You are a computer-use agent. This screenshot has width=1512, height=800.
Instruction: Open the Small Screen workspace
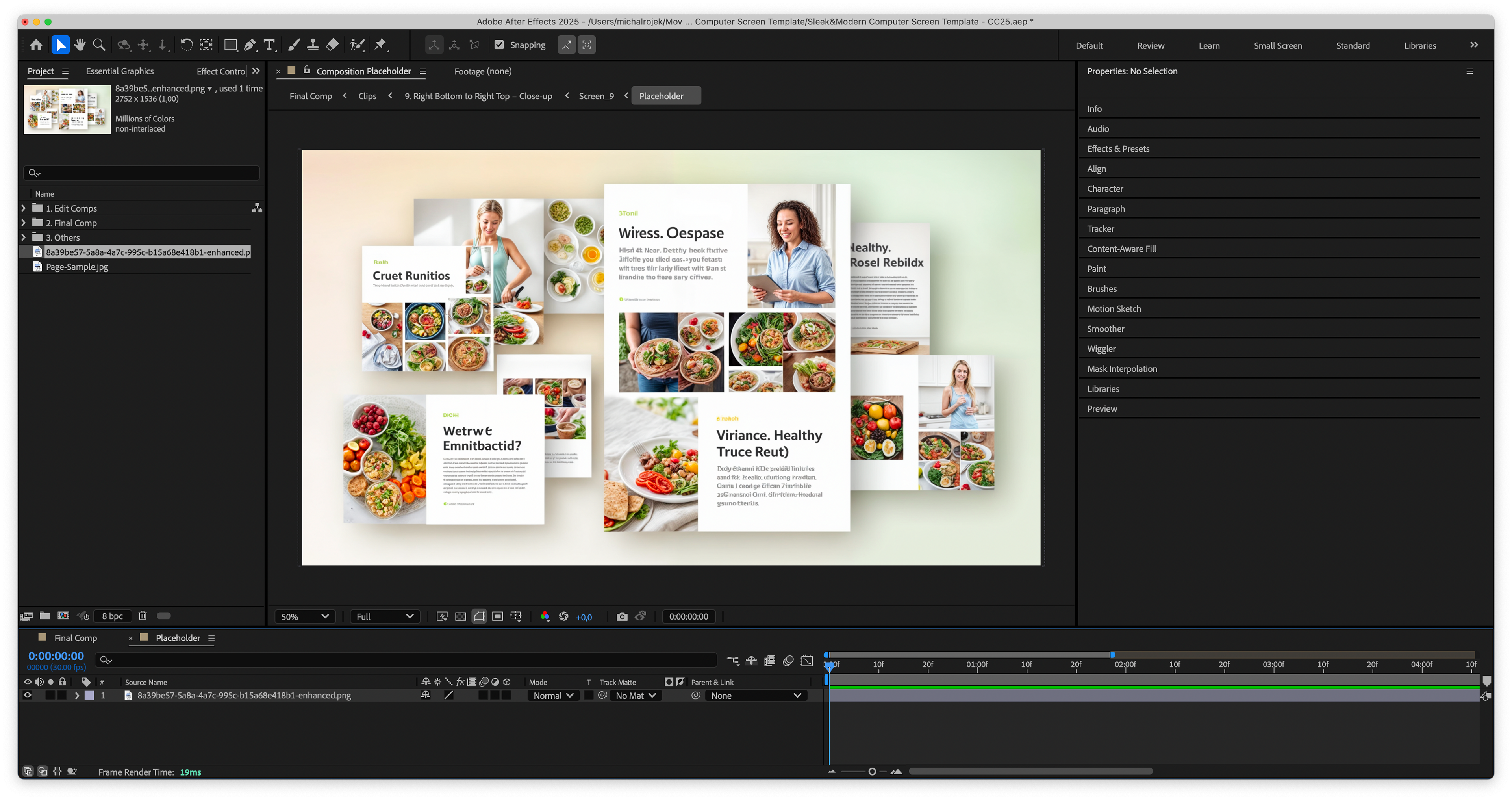point(1277,46)
